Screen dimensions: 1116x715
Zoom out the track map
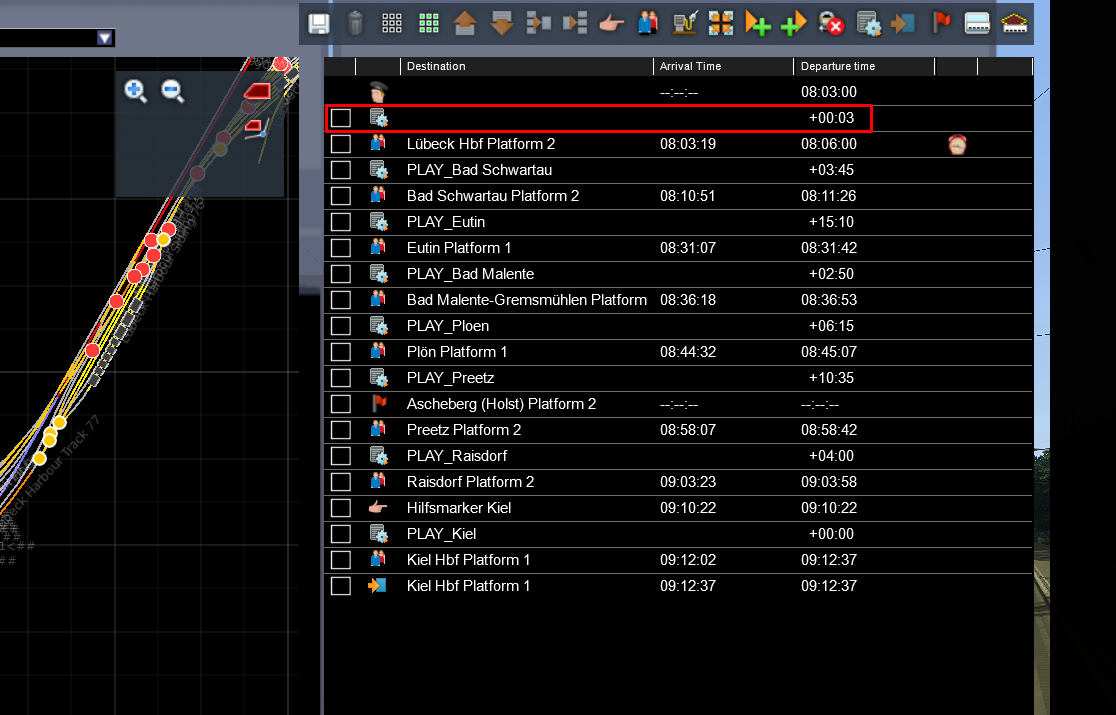[172, 91]
